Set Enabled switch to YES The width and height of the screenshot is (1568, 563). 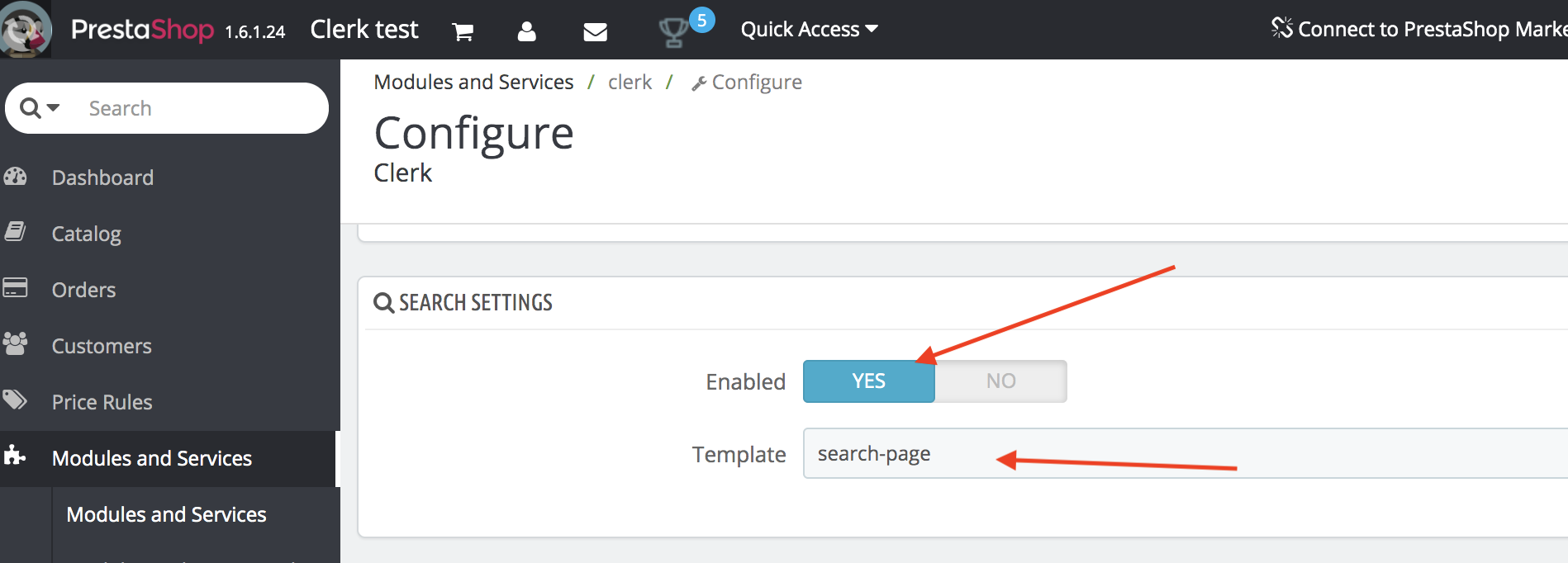[868, 381]
